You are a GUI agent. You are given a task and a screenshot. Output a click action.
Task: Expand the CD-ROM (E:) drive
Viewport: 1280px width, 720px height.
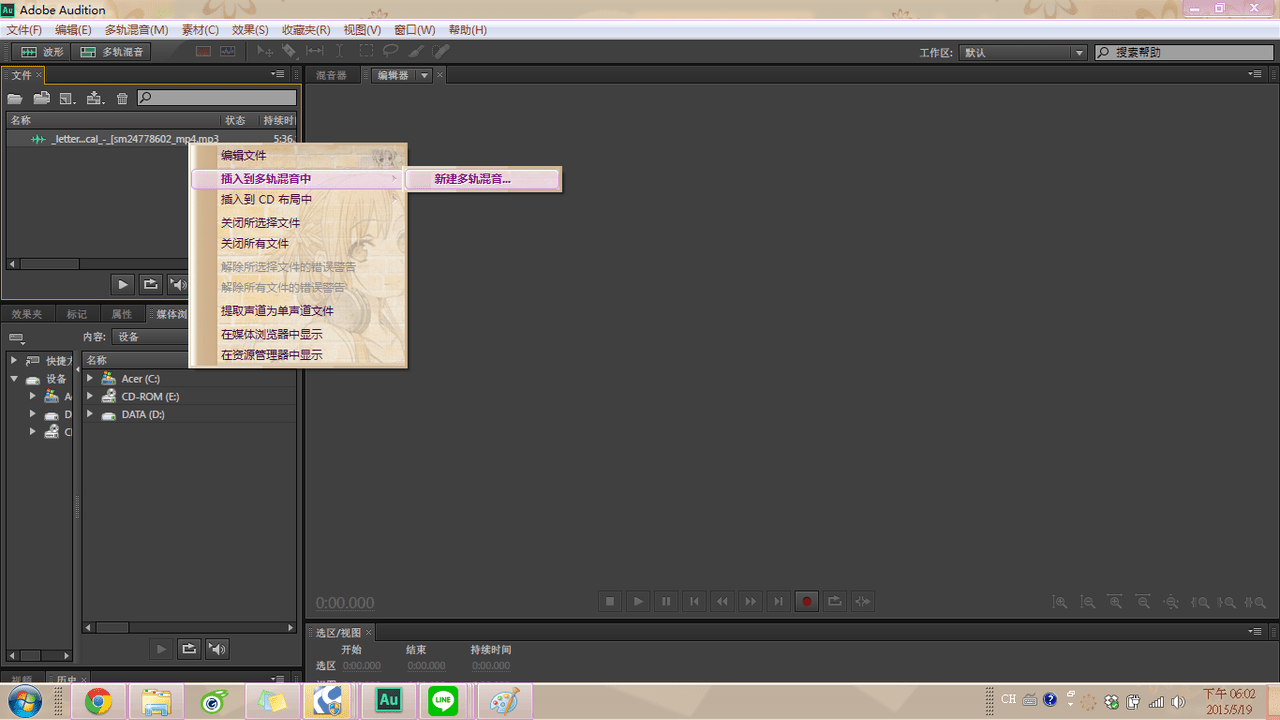pos(90,396)
